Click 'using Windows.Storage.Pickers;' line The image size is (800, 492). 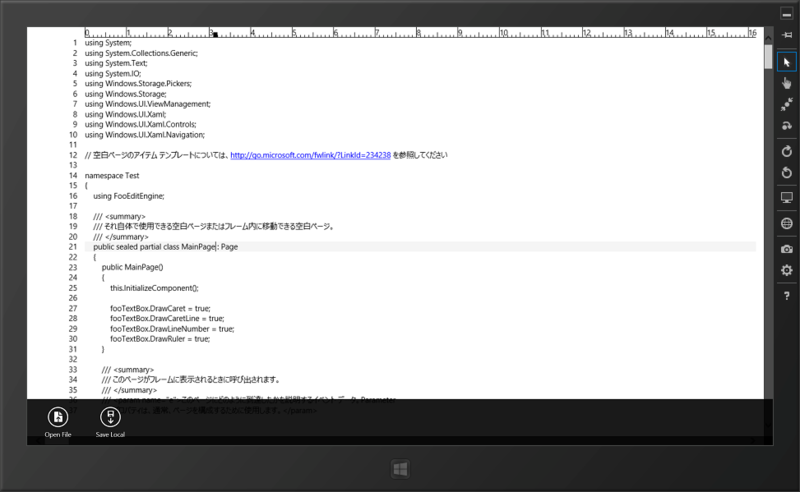[x=138, y=84]
